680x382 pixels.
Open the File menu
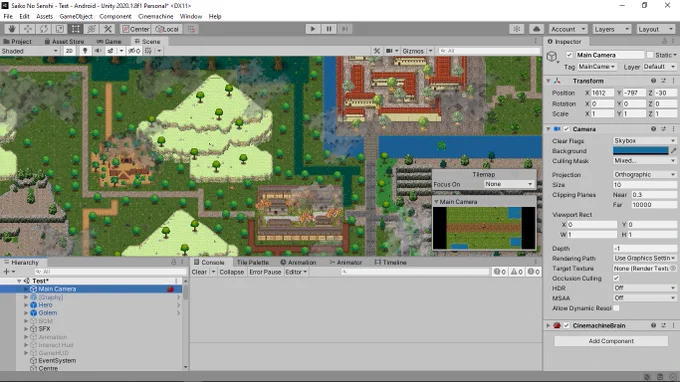(8, 16)
